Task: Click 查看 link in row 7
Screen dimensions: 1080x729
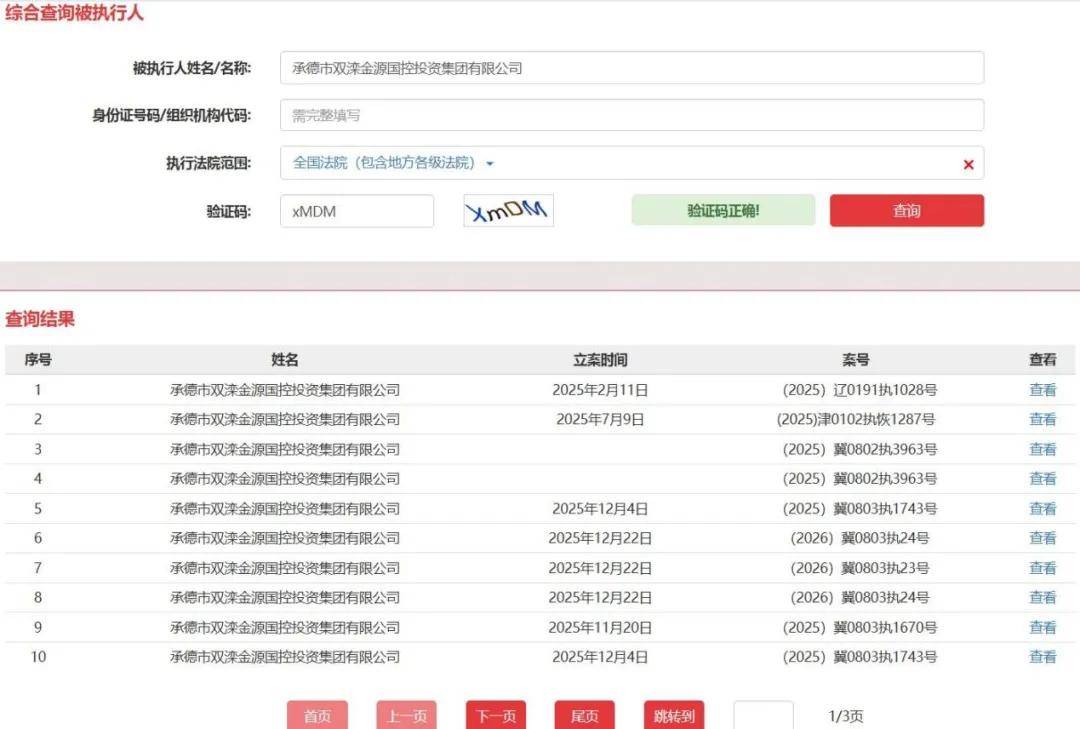Action: pos(1042,568)
